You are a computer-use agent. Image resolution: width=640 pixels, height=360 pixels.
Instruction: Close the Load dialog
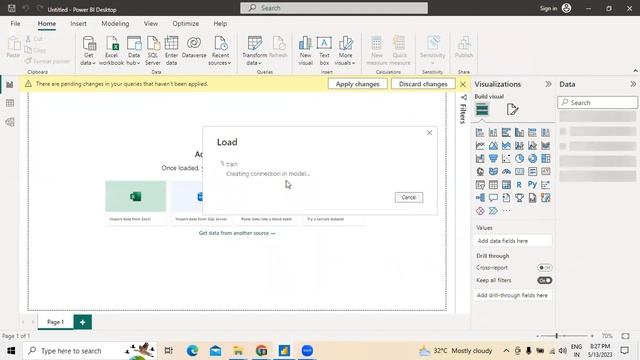(429, 133)
